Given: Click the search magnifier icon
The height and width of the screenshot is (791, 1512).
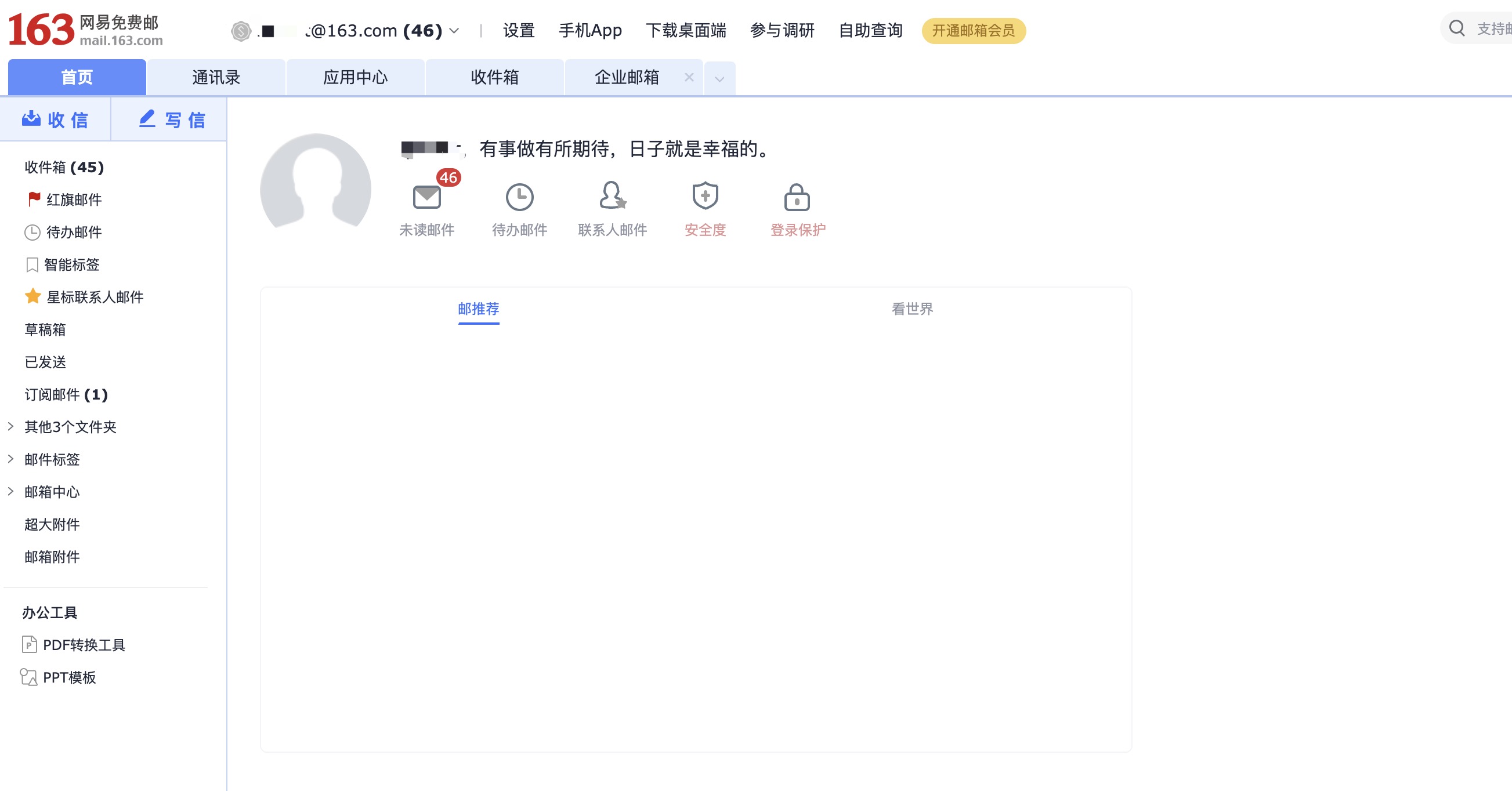Looking at the screenshot, I should tap(1457, 28).
